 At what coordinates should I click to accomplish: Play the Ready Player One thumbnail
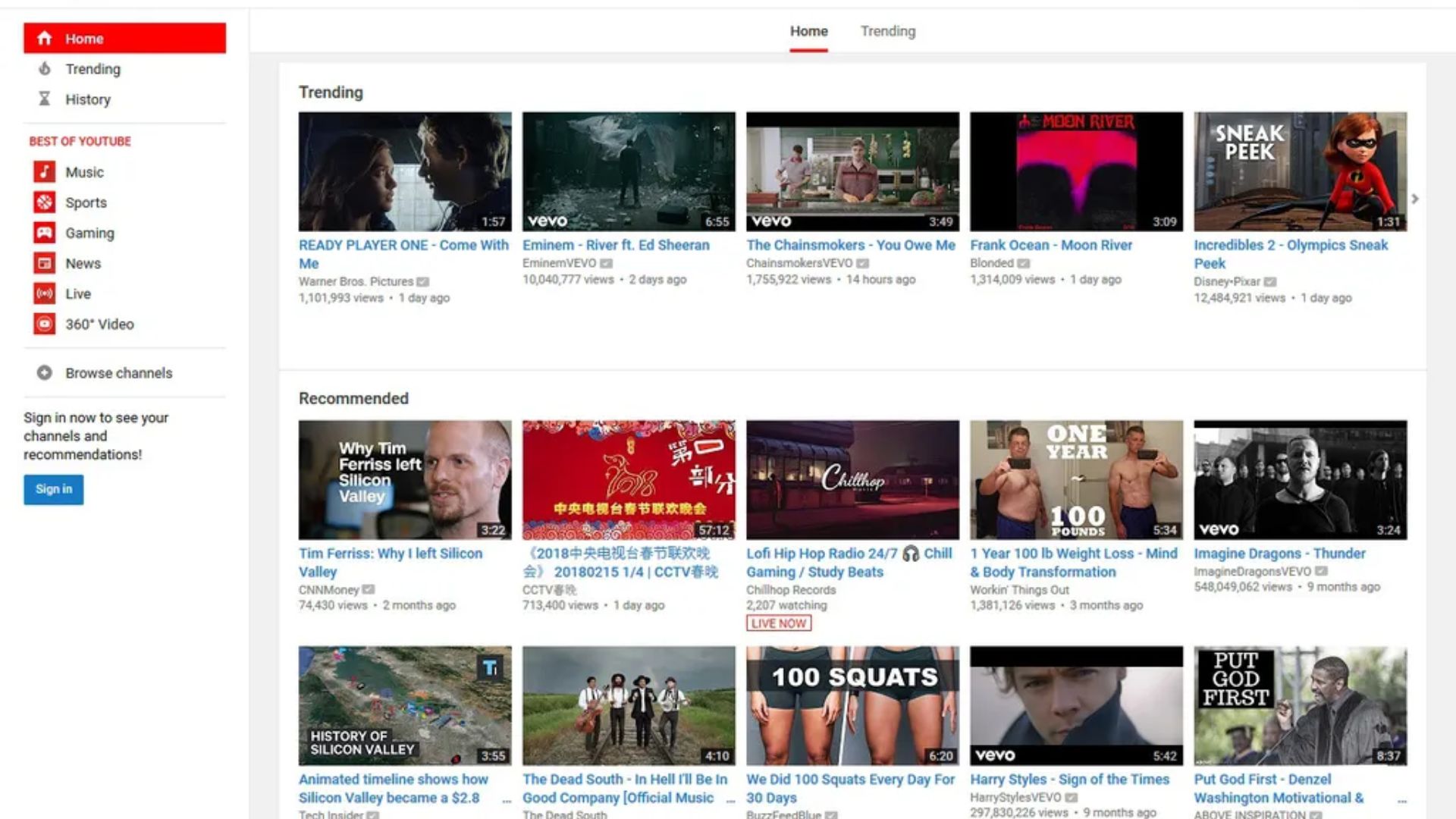pyautogui.click(x=405, y=171)
